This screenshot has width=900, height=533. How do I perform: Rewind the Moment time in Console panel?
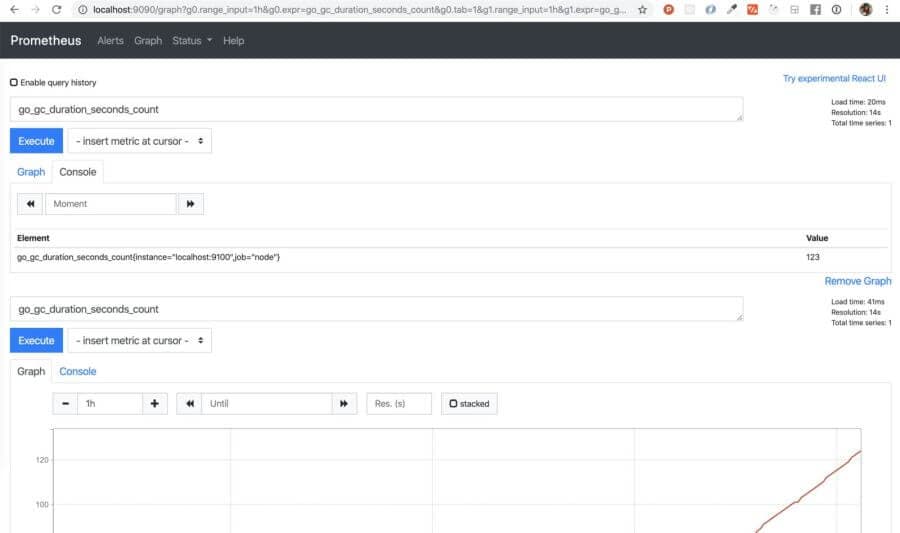point(30,204)
